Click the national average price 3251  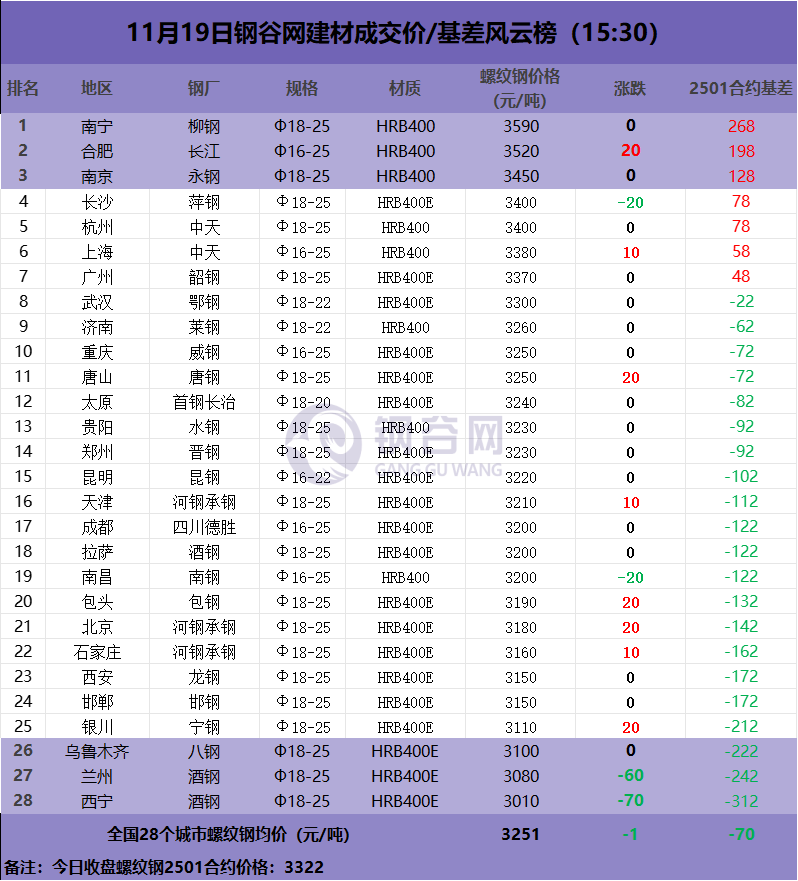(520, 834)
